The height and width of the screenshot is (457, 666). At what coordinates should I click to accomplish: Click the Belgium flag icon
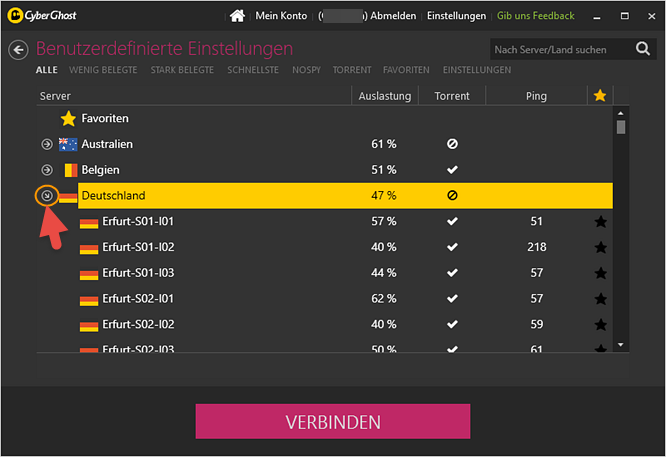click(71, 170)
